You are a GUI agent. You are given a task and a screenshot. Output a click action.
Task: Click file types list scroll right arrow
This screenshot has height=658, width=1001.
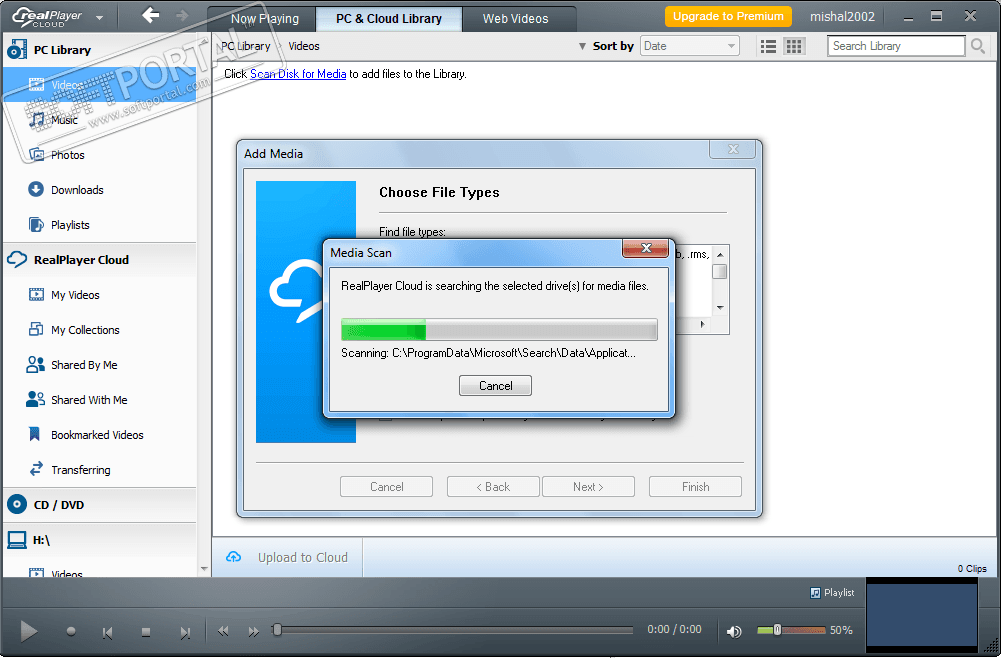pos(702,324)
